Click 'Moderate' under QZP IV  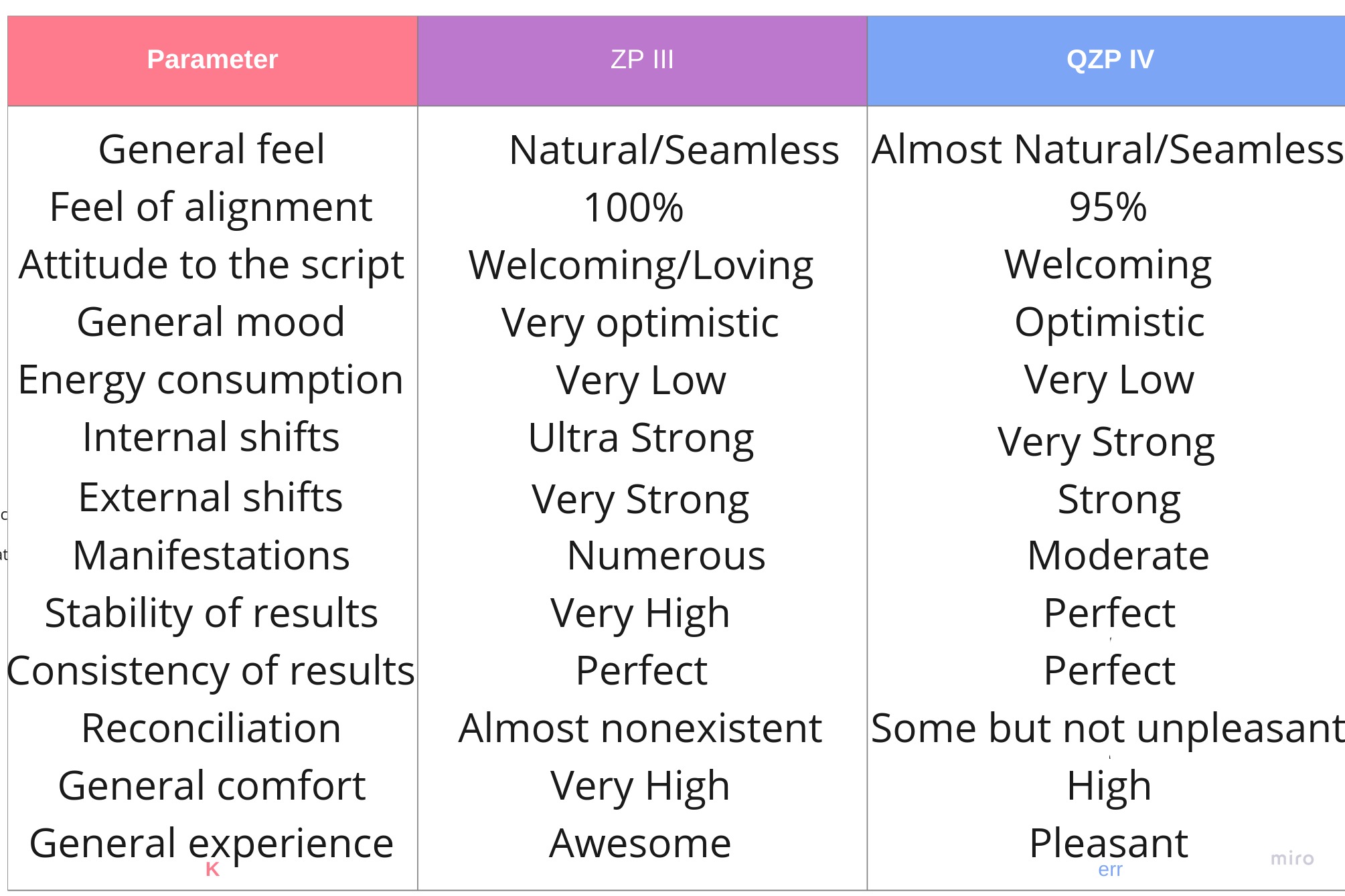pos(1118,555)
